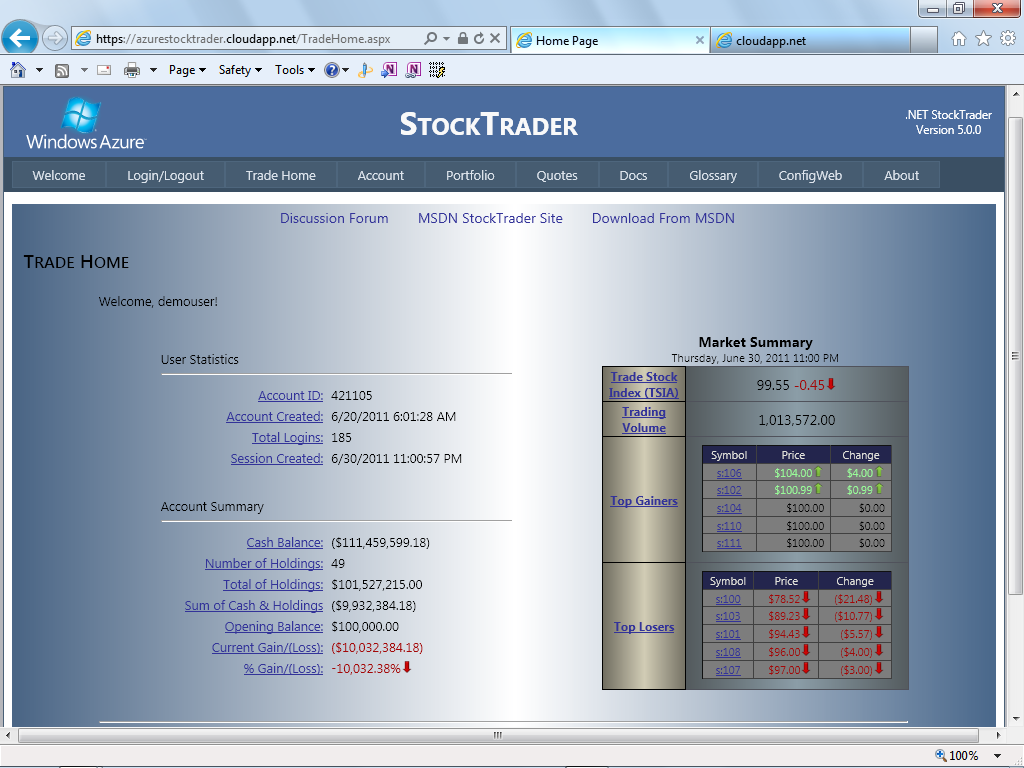
Task: Open the s:106 top gainer symbol link
Action: (x=729, y=473)
